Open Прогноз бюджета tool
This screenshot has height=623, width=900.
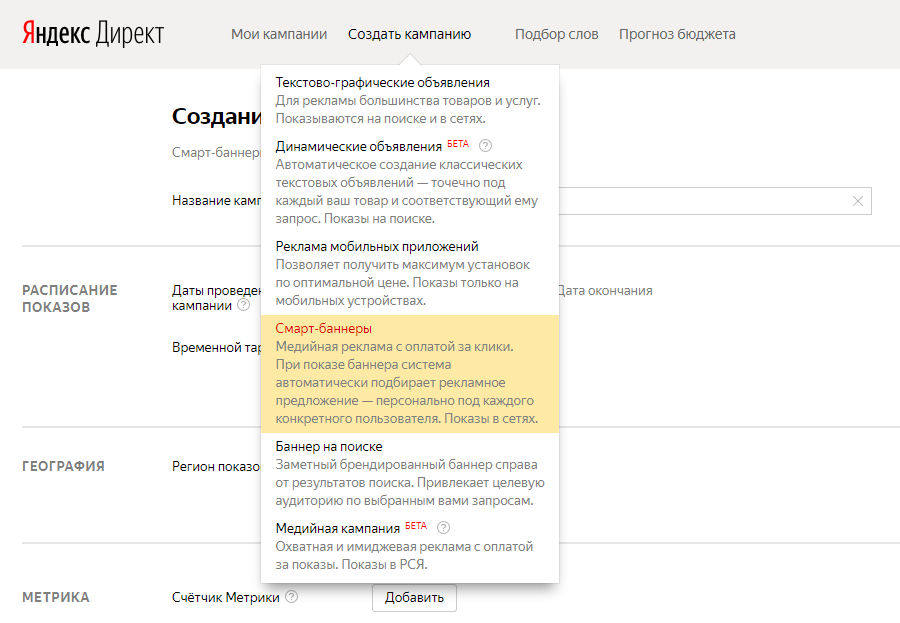[677, 34]
